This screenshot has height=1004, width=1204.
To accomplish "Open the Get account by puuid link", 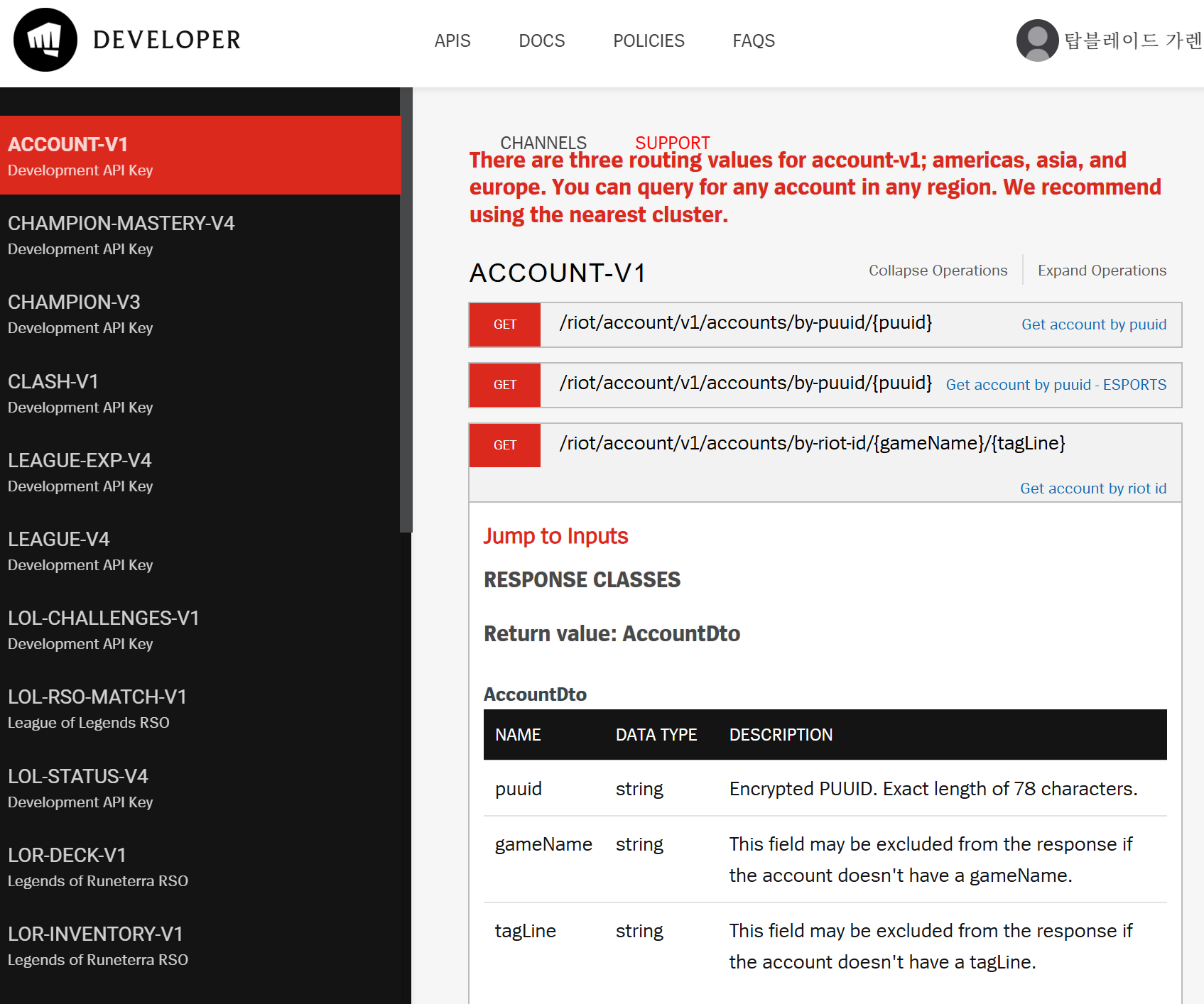I will [x=1094, y=324].
